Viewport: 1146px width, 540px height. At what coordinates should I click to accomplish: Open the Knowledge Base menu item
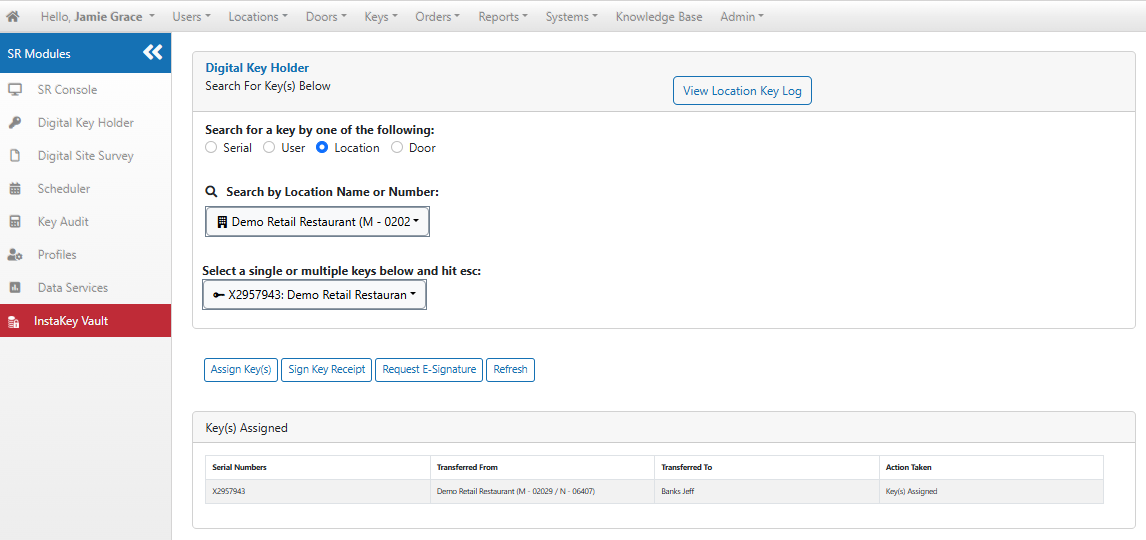tap(659, 16)
